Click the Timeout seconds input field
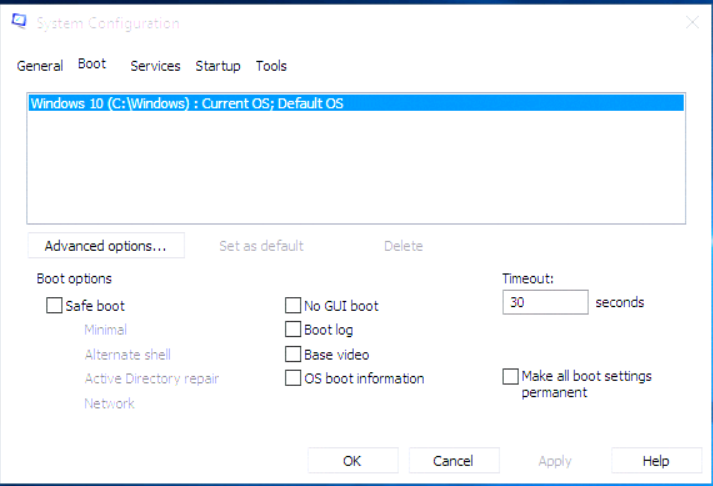The height and width of the screenshot is (486, 713). [x=545, y=302]
